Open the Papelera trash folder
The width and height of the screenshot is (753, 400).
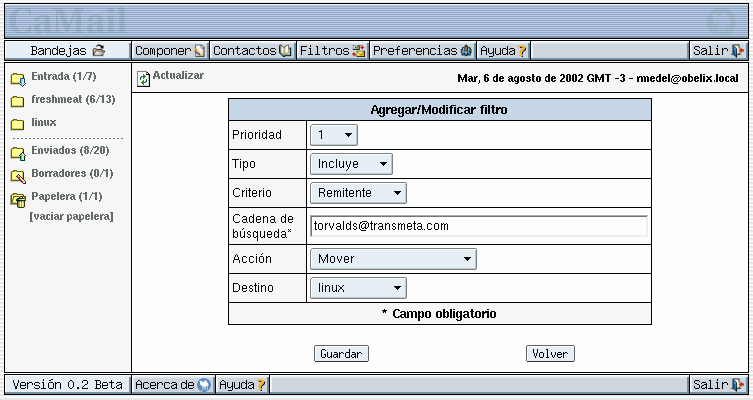click(66, 197)
